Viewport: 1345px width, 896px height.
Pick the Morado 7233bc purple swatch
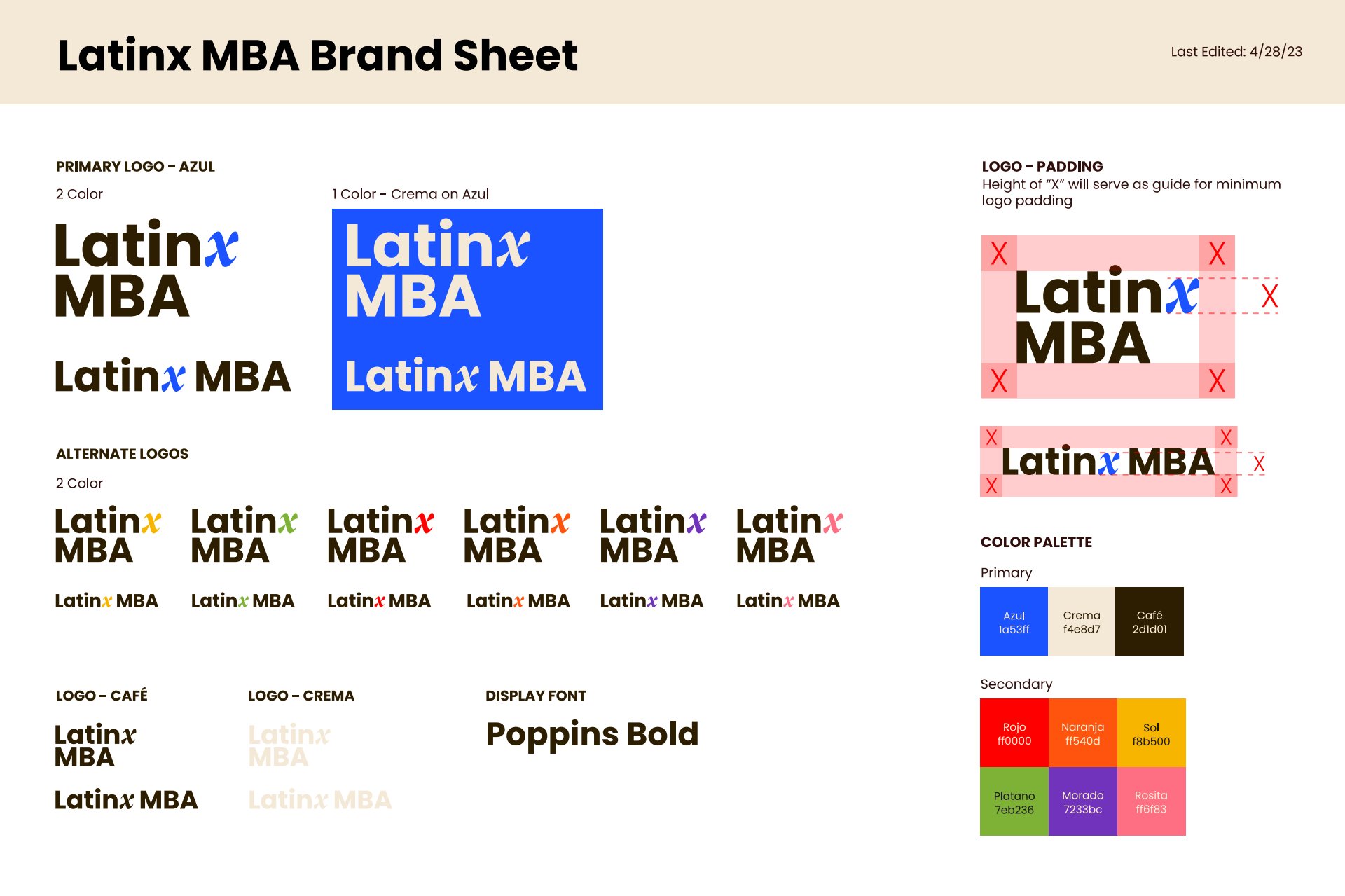click(1082, 801)
